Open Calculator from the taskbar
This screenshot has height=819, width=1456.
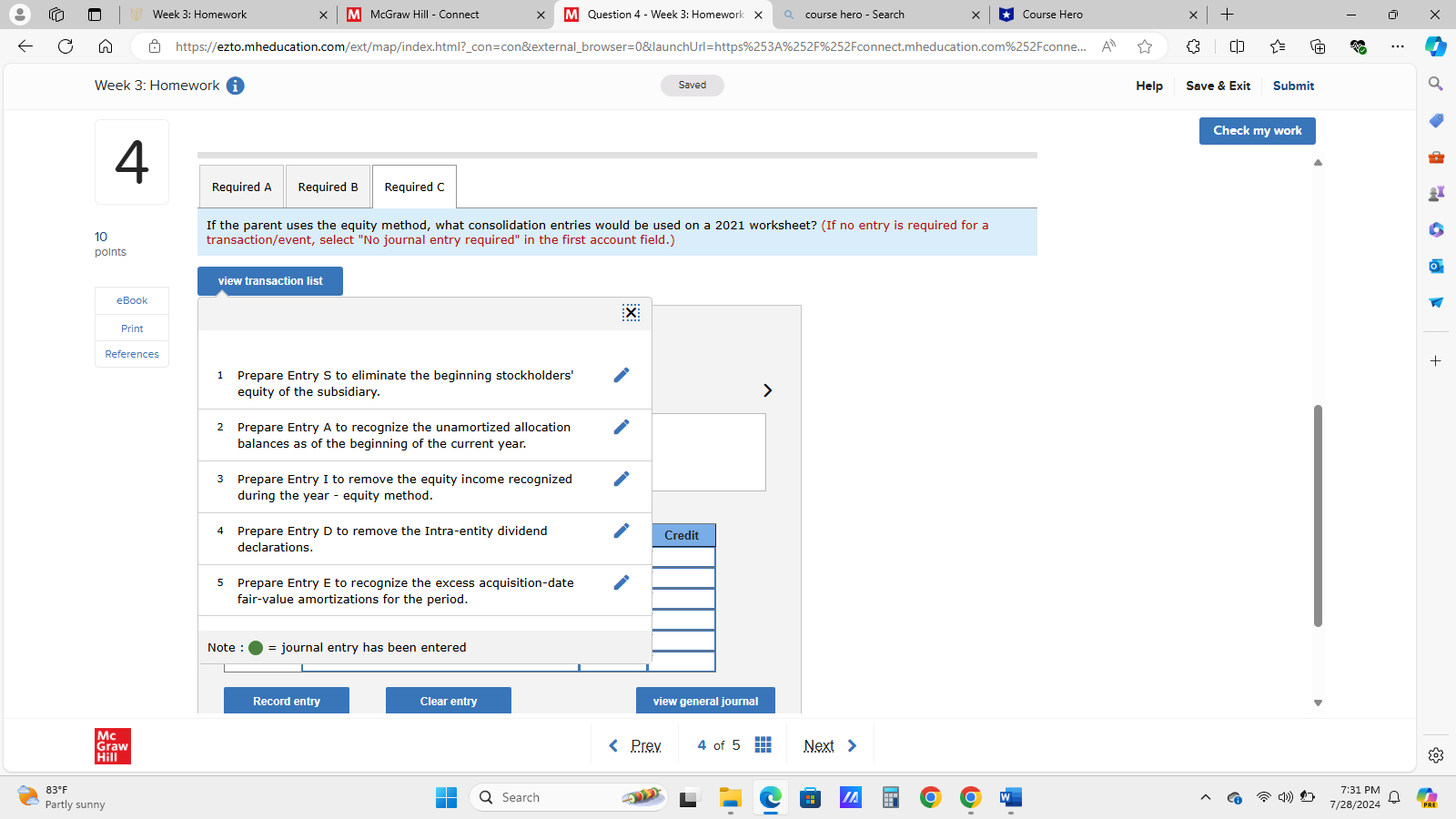891,798
